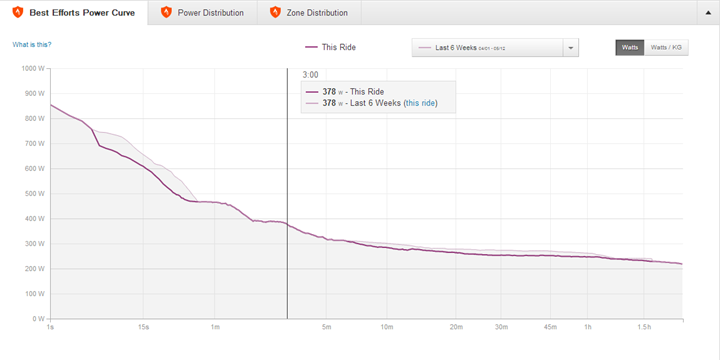720x360 pixels.
Task: Open the 'What is this?' help link
Action: [x=32, y=45]
